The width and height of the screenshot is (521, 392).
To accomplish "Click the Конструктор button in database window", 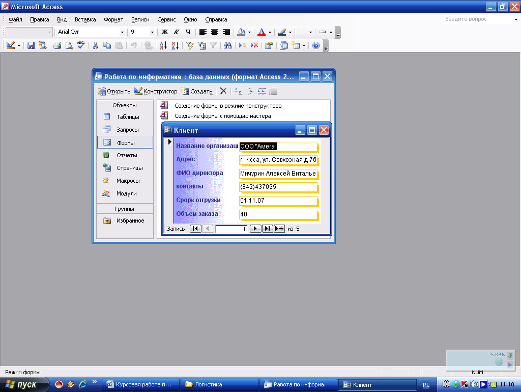I will [156, 91].
